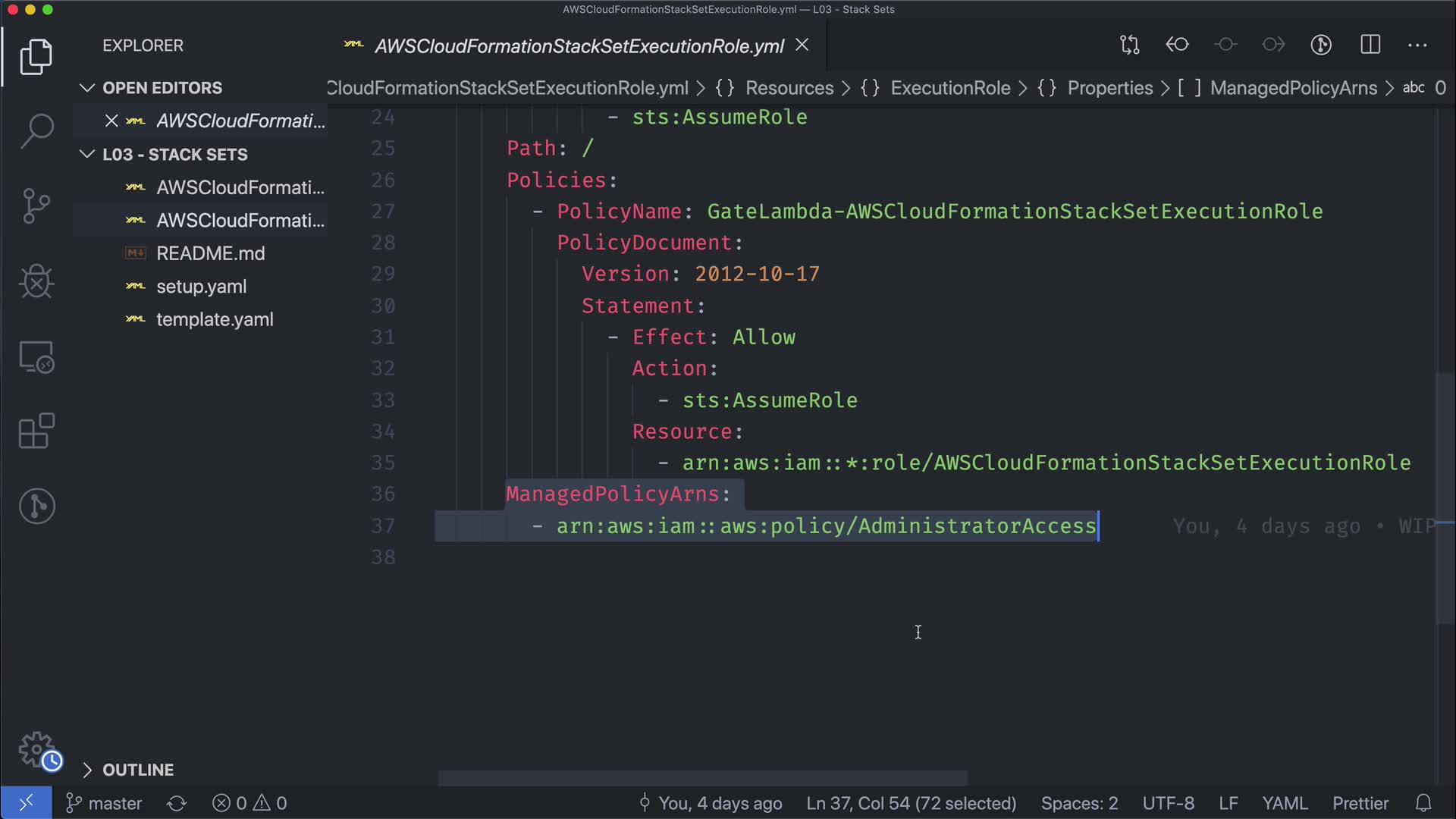Screen dimensions: 1456x819
Task: Toggle file blame annotations icon
Action: pos(1321,45)
